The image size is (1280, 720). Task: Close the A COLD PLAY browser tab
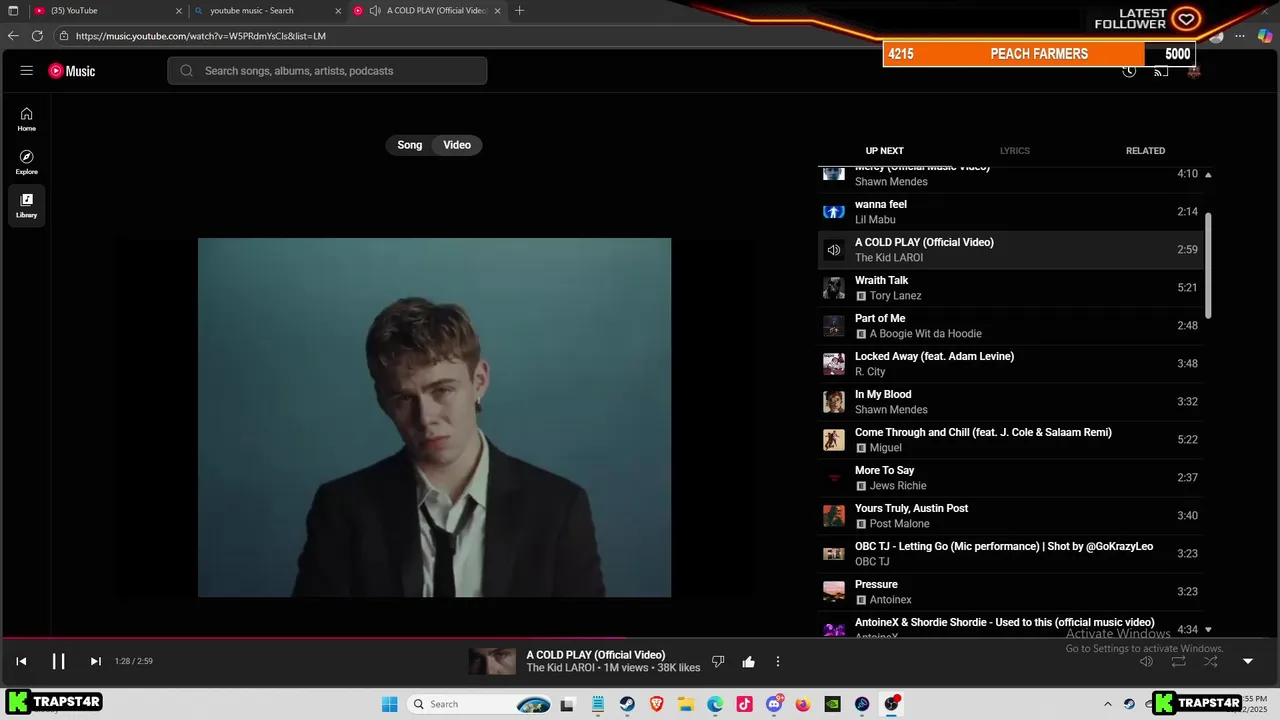tap(497, 11)
